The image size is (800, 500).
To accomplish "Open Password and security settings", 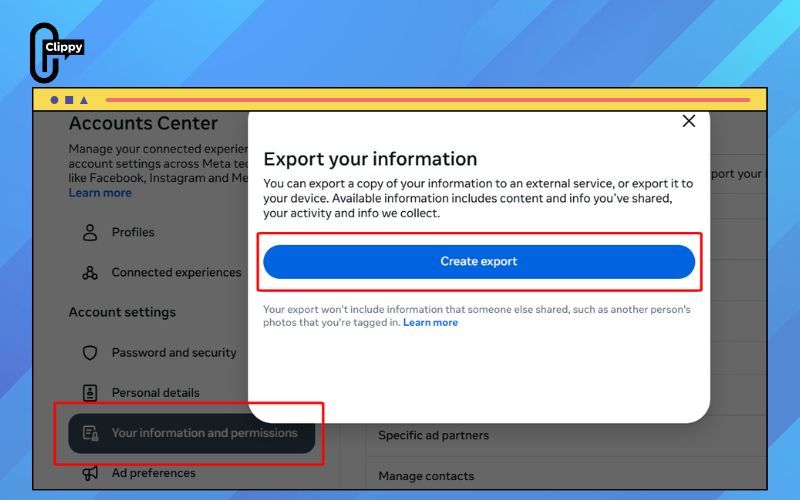I will [174, 353].
